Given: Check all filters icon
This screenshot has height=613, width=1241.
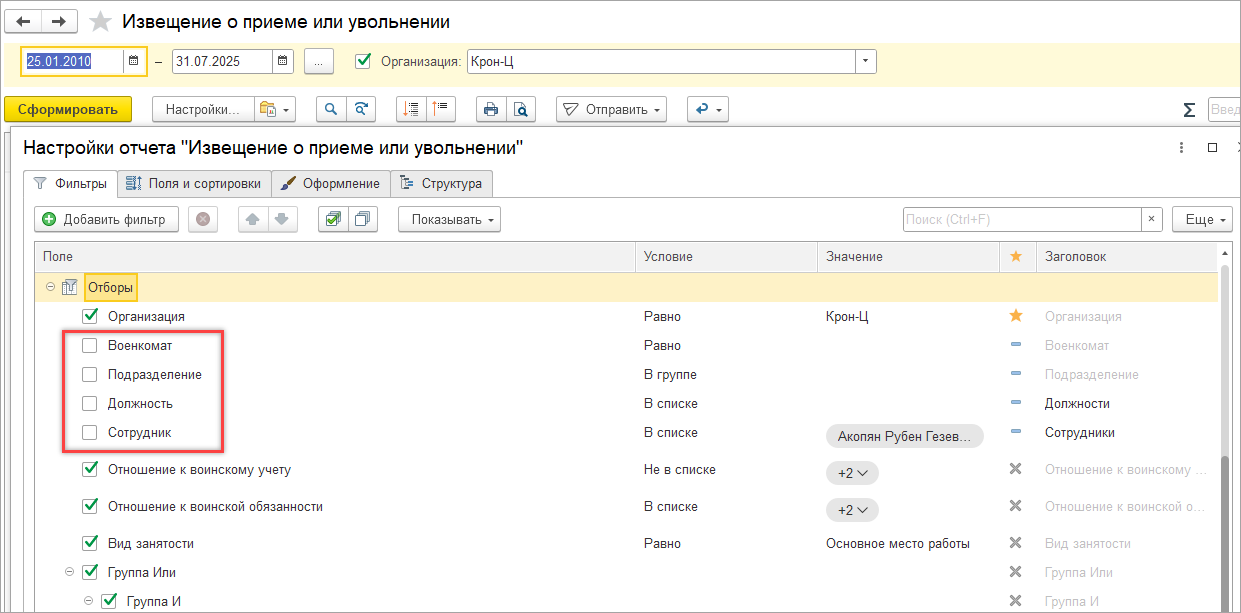Looking at the screenshot, I should [333, 219].
